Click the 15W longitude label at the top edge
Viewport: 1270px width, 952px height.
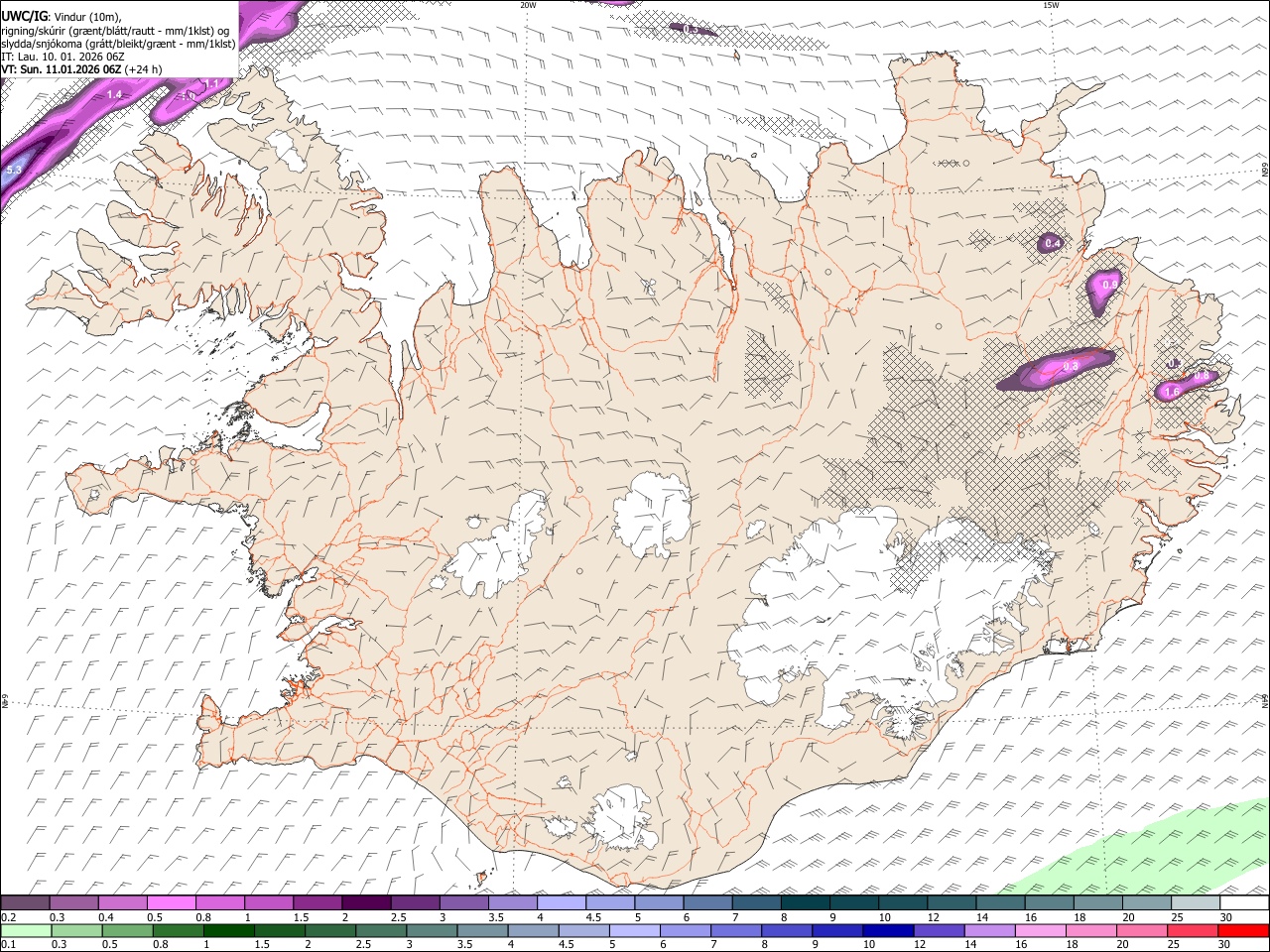(x=1051, y=5)
